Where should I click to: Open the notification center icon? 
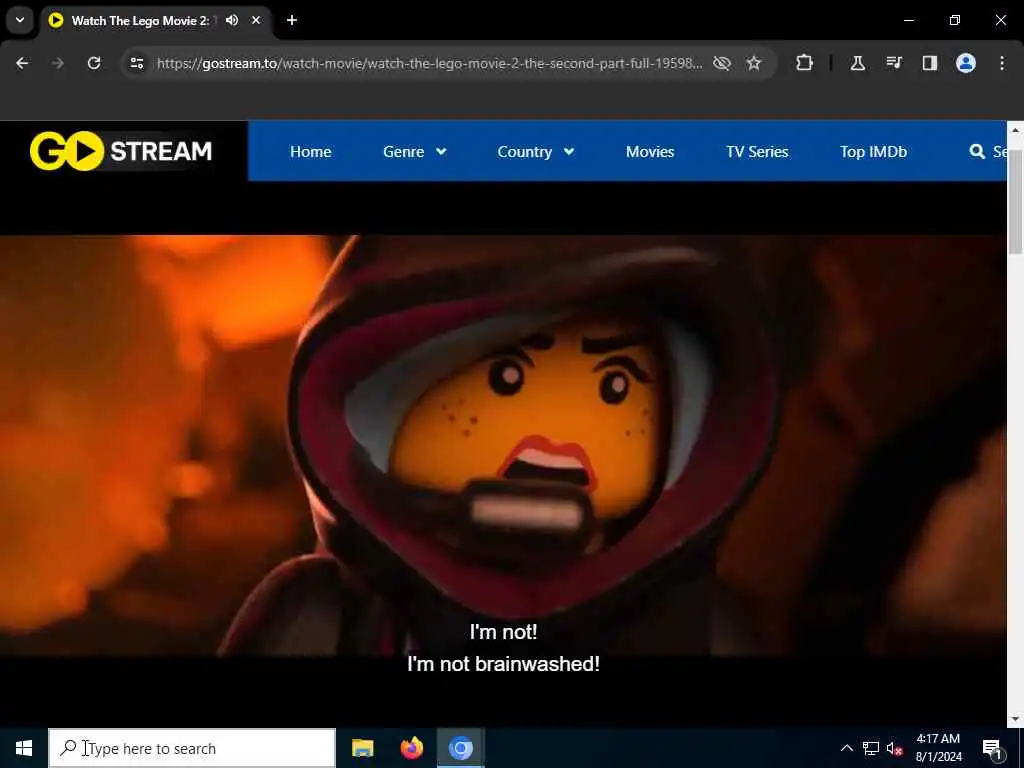[992, 748]
